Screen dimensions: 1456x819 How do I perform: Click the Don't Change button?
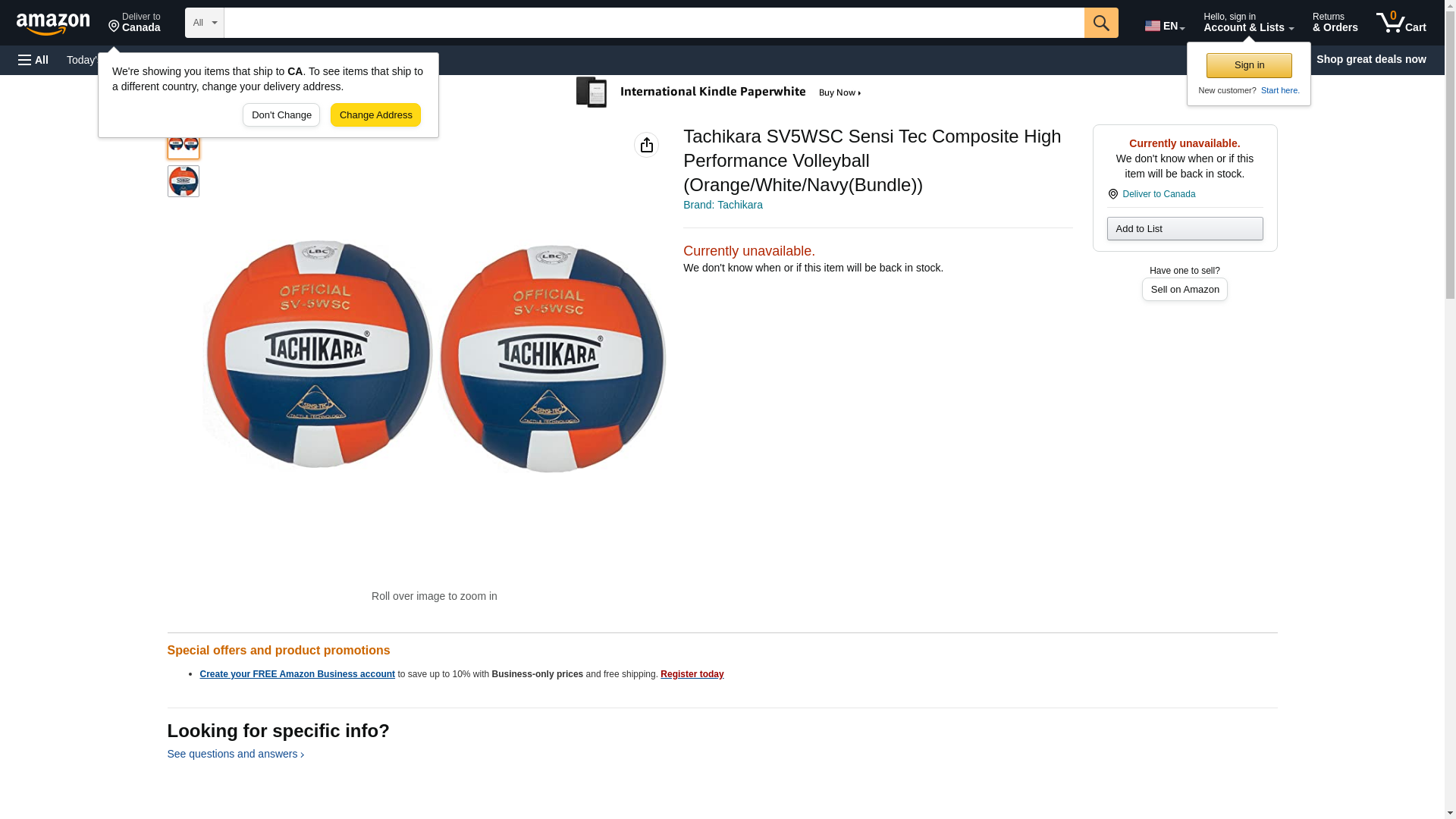click(x=281, y=115)
